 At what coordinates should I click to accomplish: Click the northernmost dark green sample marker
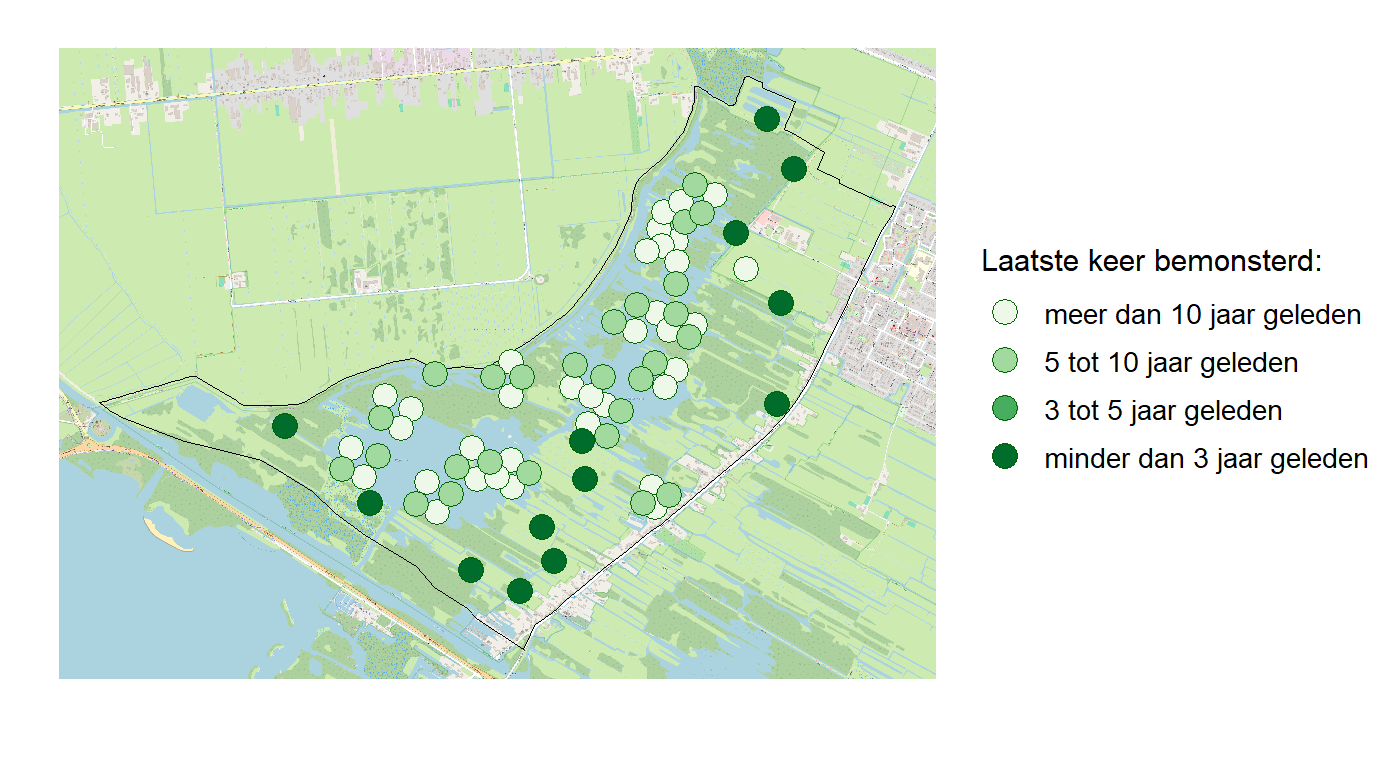point(767,119)
